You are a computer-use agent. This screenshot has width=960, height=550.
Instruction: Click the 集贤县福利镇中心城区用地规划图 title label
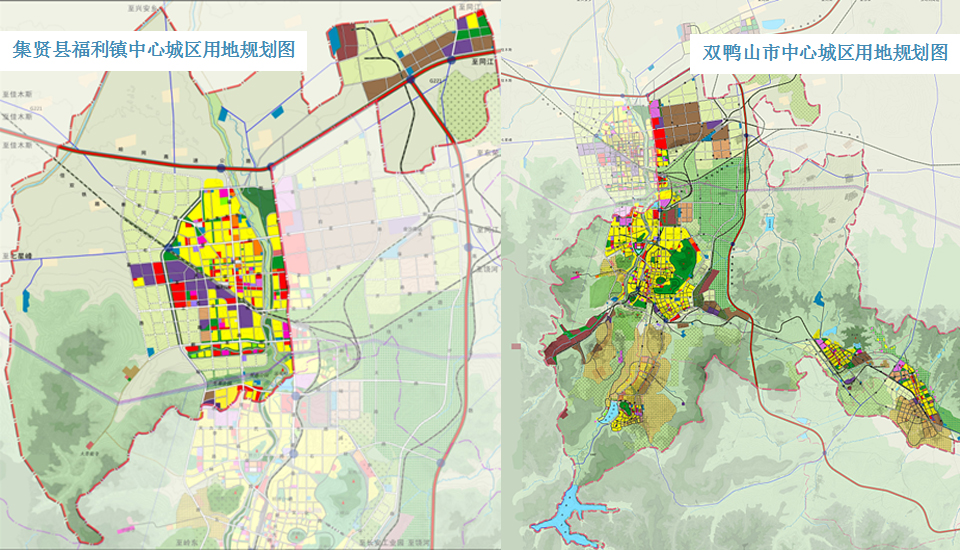tap(153, 52)
